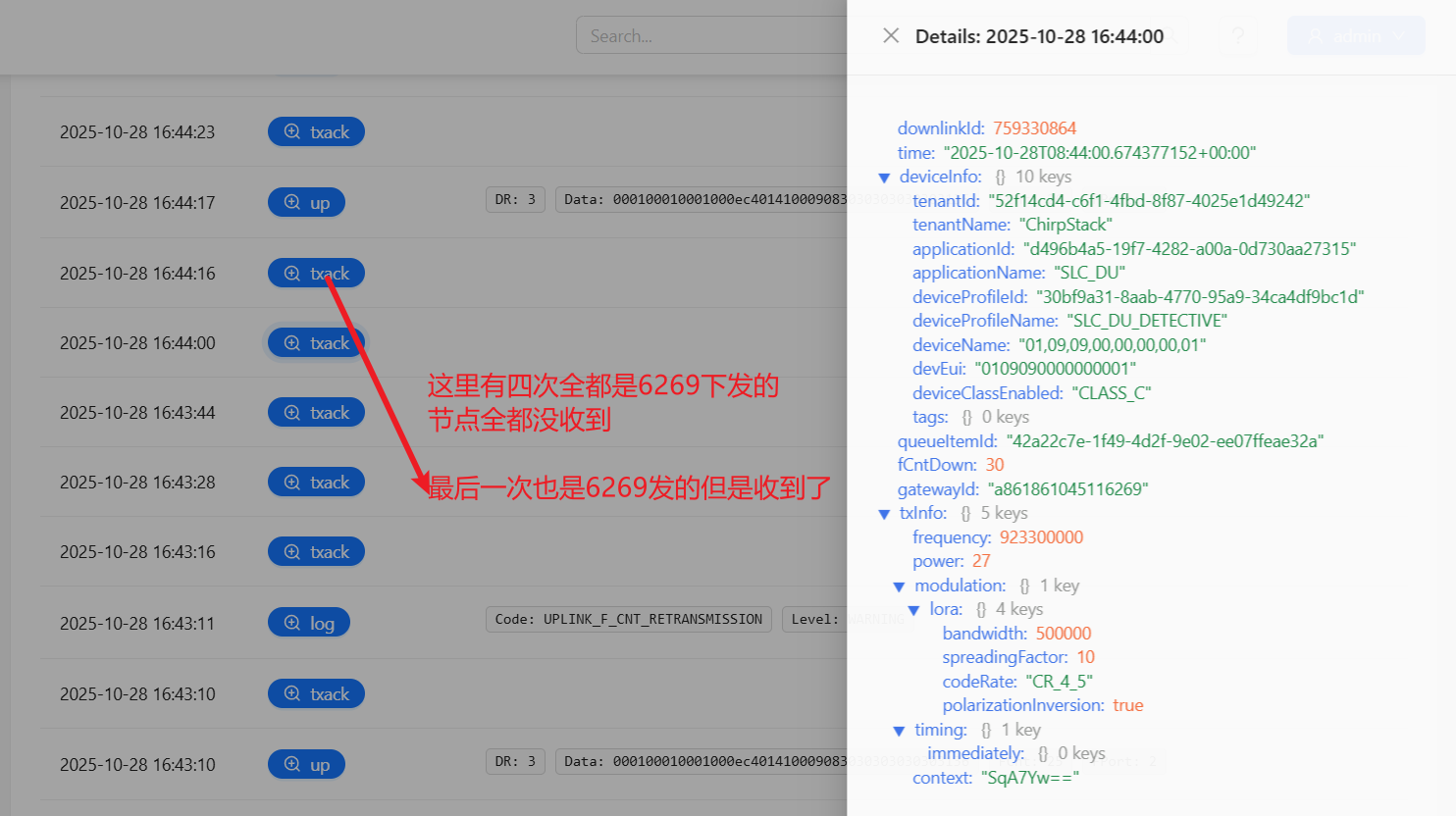Open the txack event at 16:44:23
This screenshot has height=816, width=1456.
pos(316,132)
